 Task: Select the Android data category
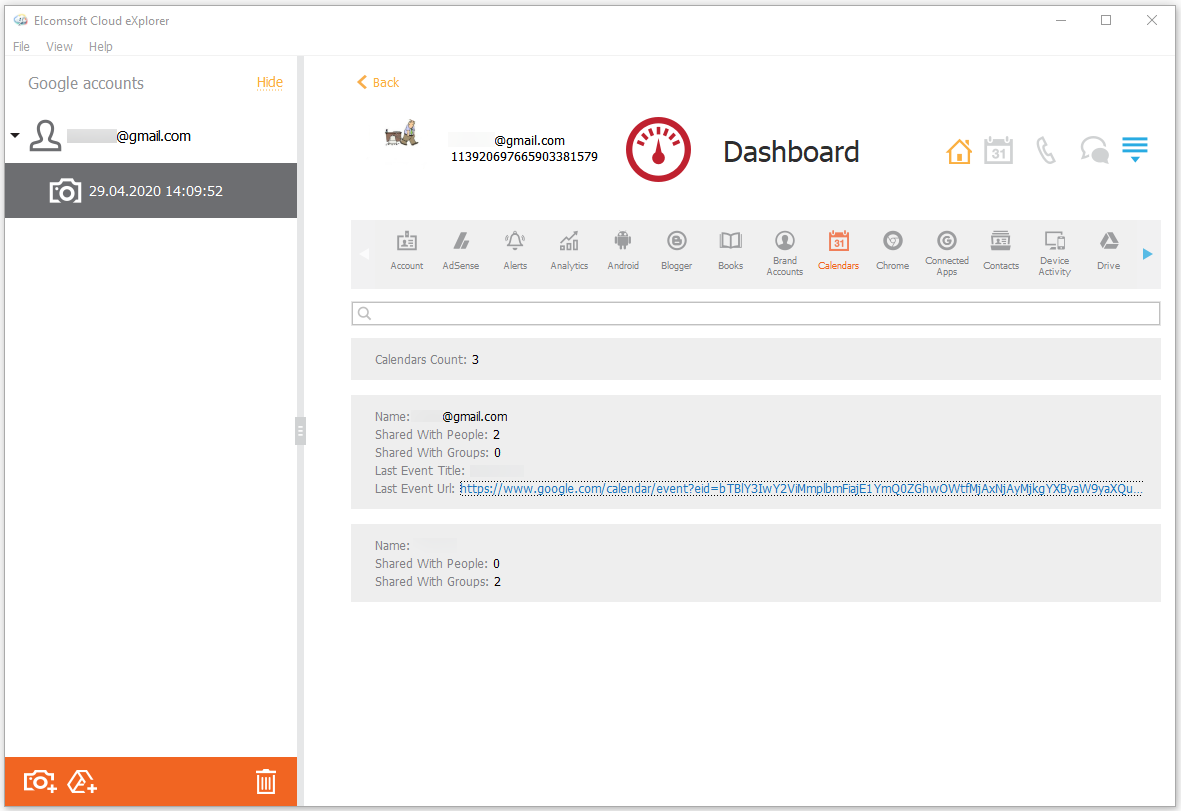622,252
